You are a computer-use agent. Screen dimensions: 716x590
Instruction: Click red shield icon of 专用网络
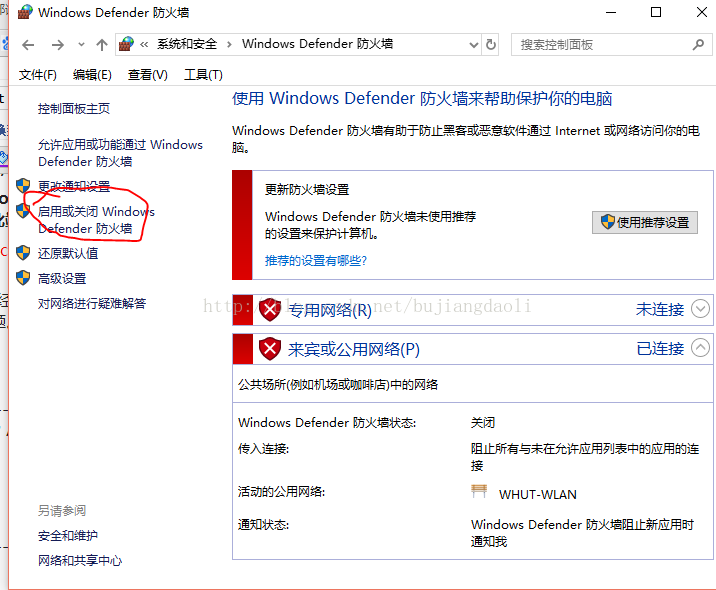click(270, 310)
